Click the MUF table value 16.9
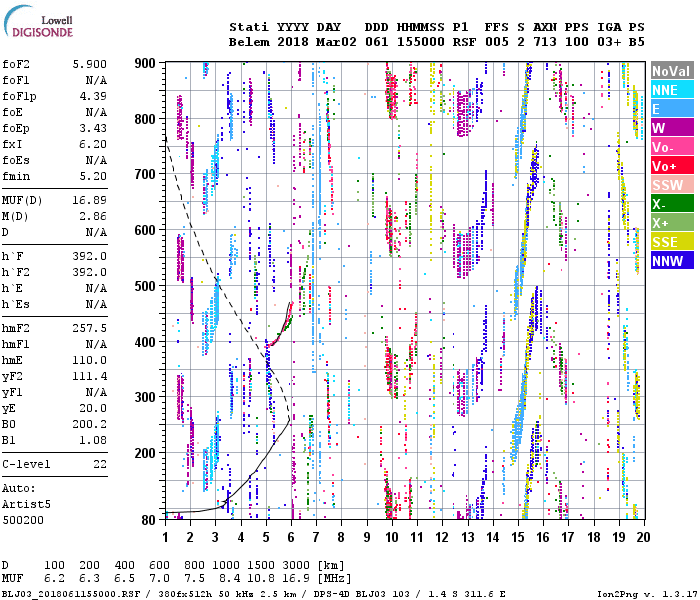 (x=296, y=578)
